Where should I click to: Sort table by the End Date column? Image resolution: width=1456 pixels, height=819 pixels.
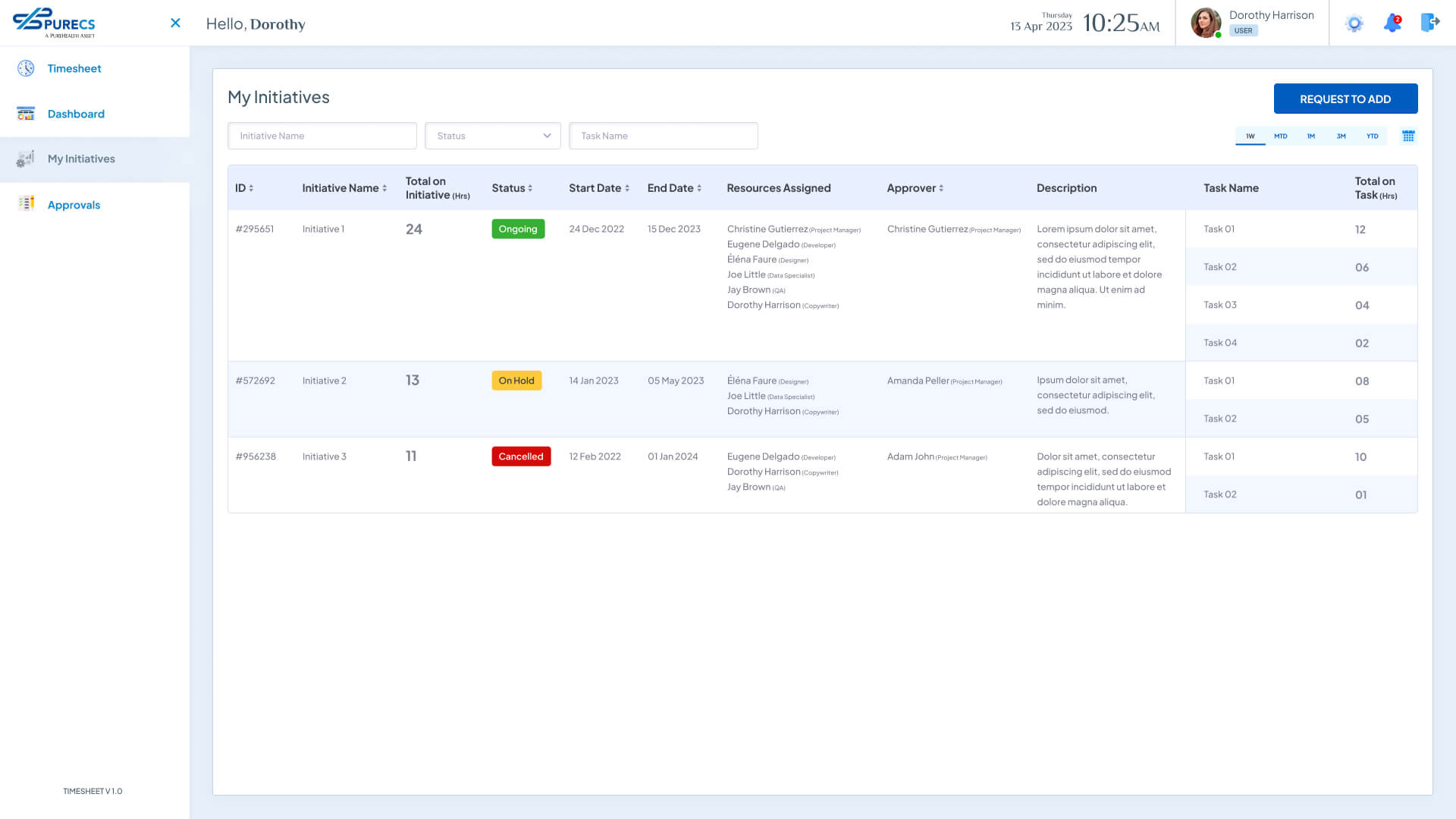pyautogui.click(x=674, y=188)
